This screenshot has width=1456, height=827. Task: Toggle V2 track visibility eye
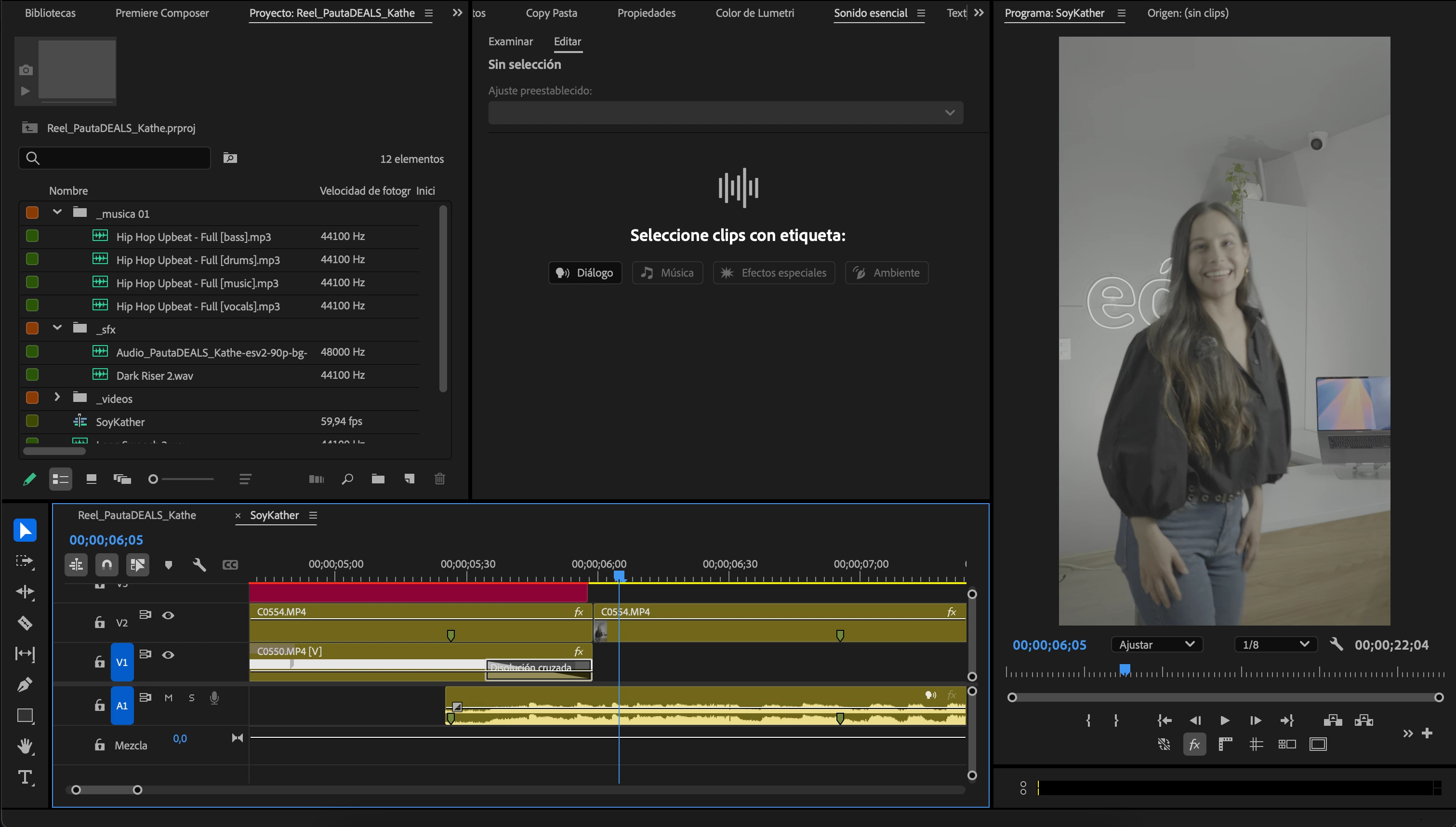coord(168,615)
